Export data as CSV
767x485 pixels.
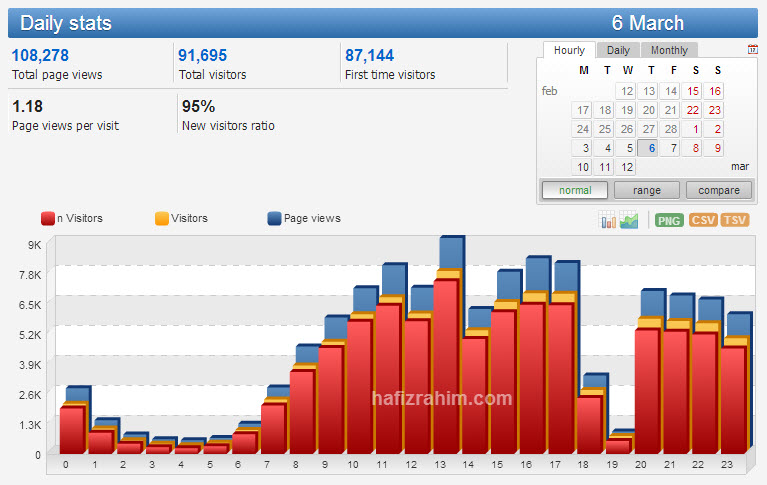(703, 220)
